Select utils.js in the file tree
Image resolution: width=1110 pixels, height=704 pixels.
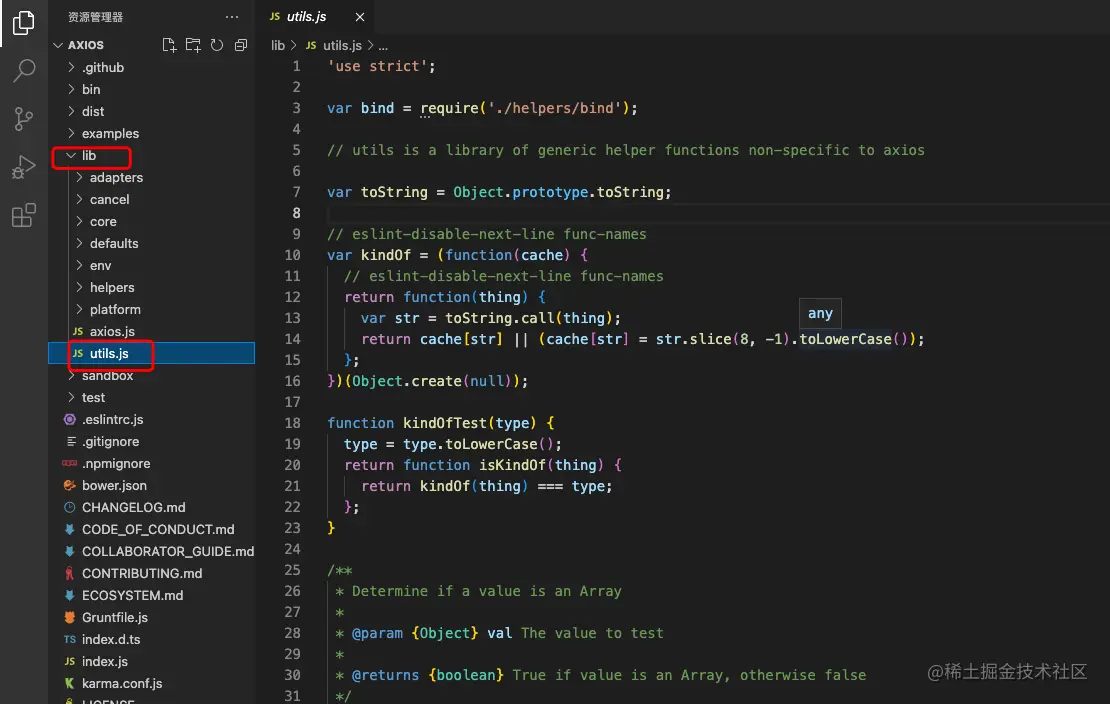pyautogui.click(x=151, y=353)
